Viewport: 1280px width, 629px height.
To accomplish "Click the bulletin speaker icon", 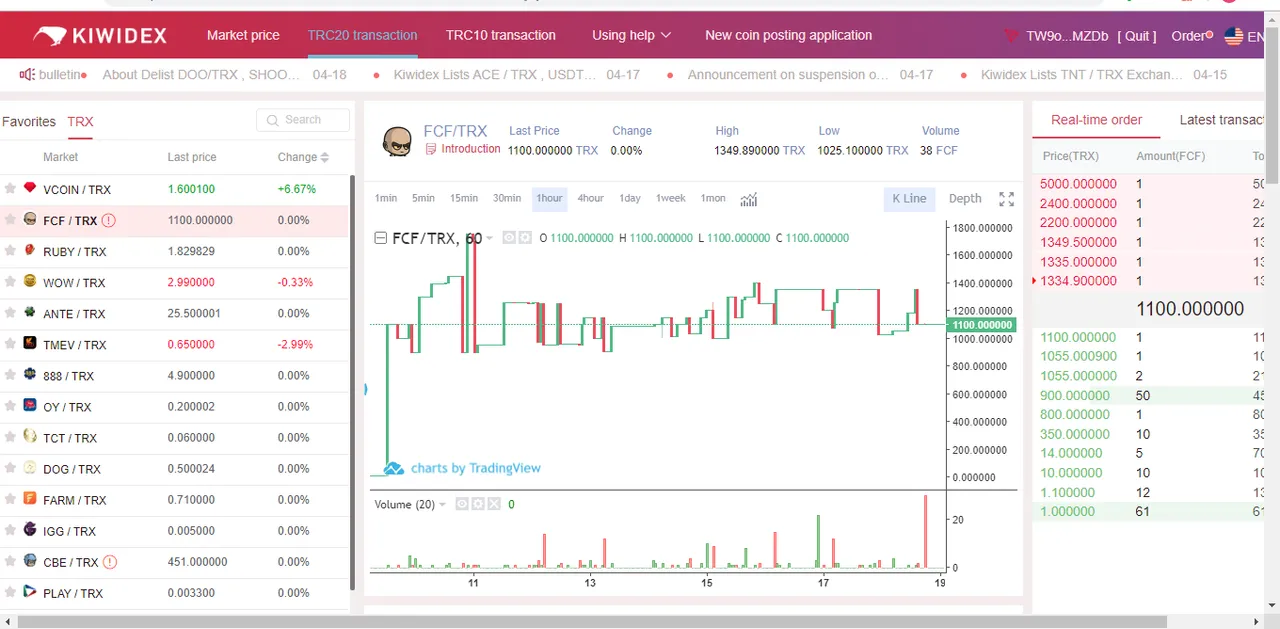I will click(x=28, y=74).
